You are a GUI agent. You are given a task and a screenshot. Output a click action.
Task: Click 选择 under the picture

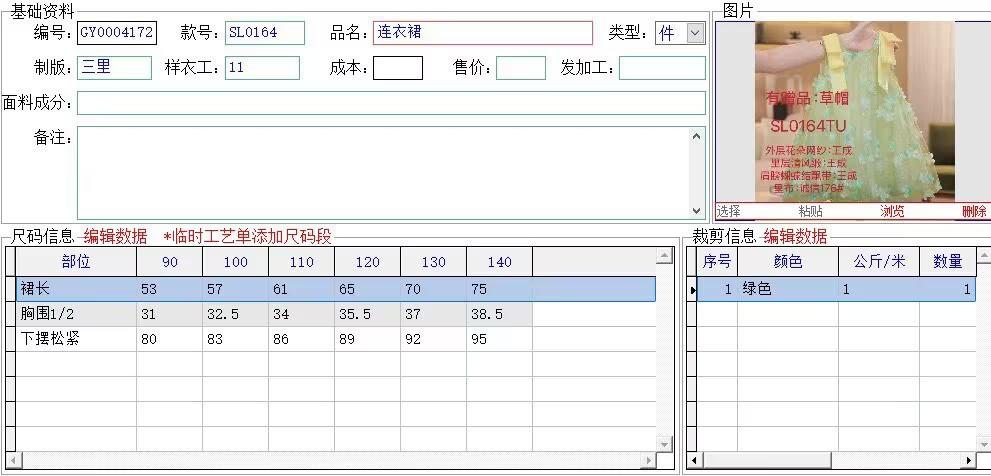coord(728,211)
